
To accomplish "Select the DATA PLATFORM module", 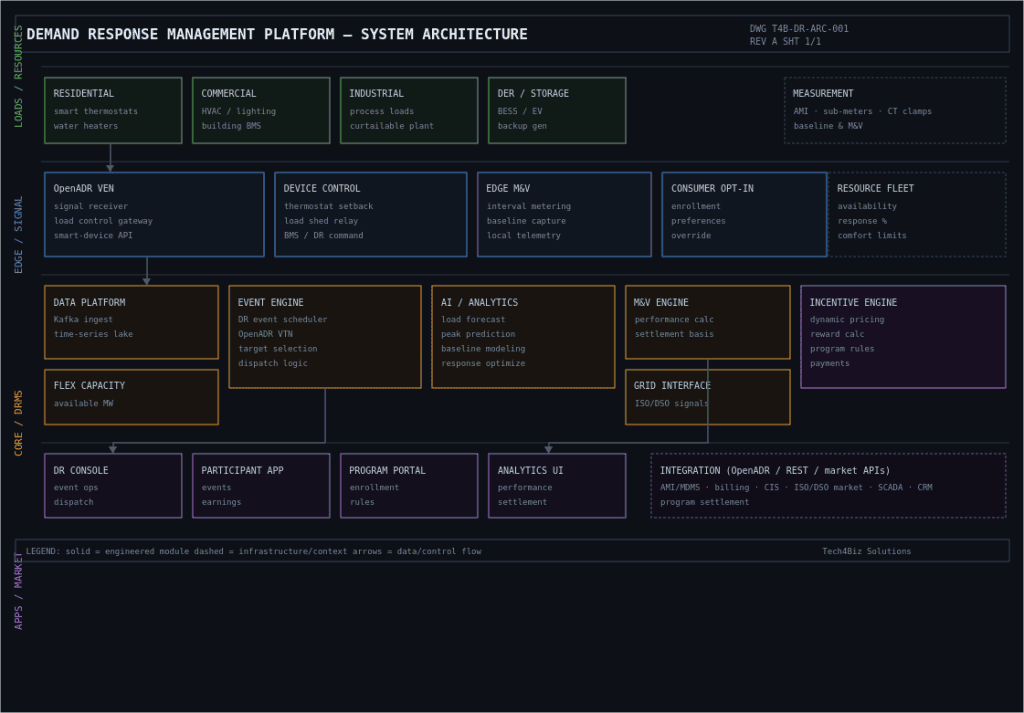I will pos(131,322).
